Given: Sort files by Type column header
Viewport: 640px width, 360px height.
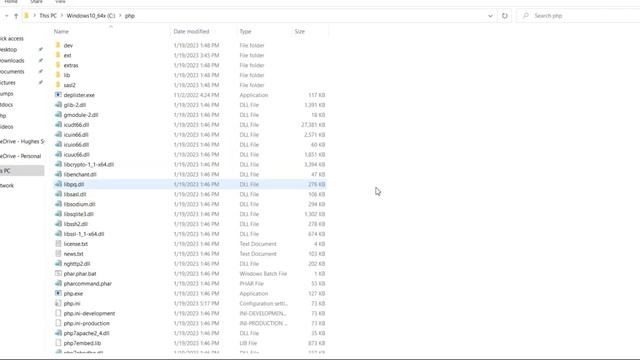Looking at the screenshot, I should click(245, 31).
